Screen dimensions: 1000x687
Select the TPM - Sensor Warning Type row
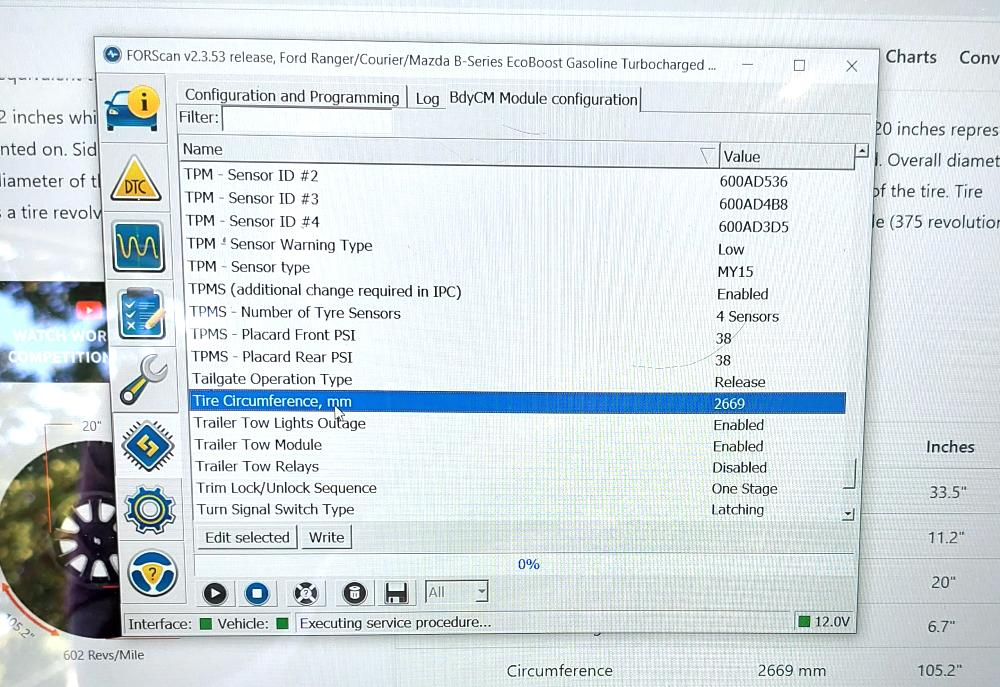click(x=515, y=246)
